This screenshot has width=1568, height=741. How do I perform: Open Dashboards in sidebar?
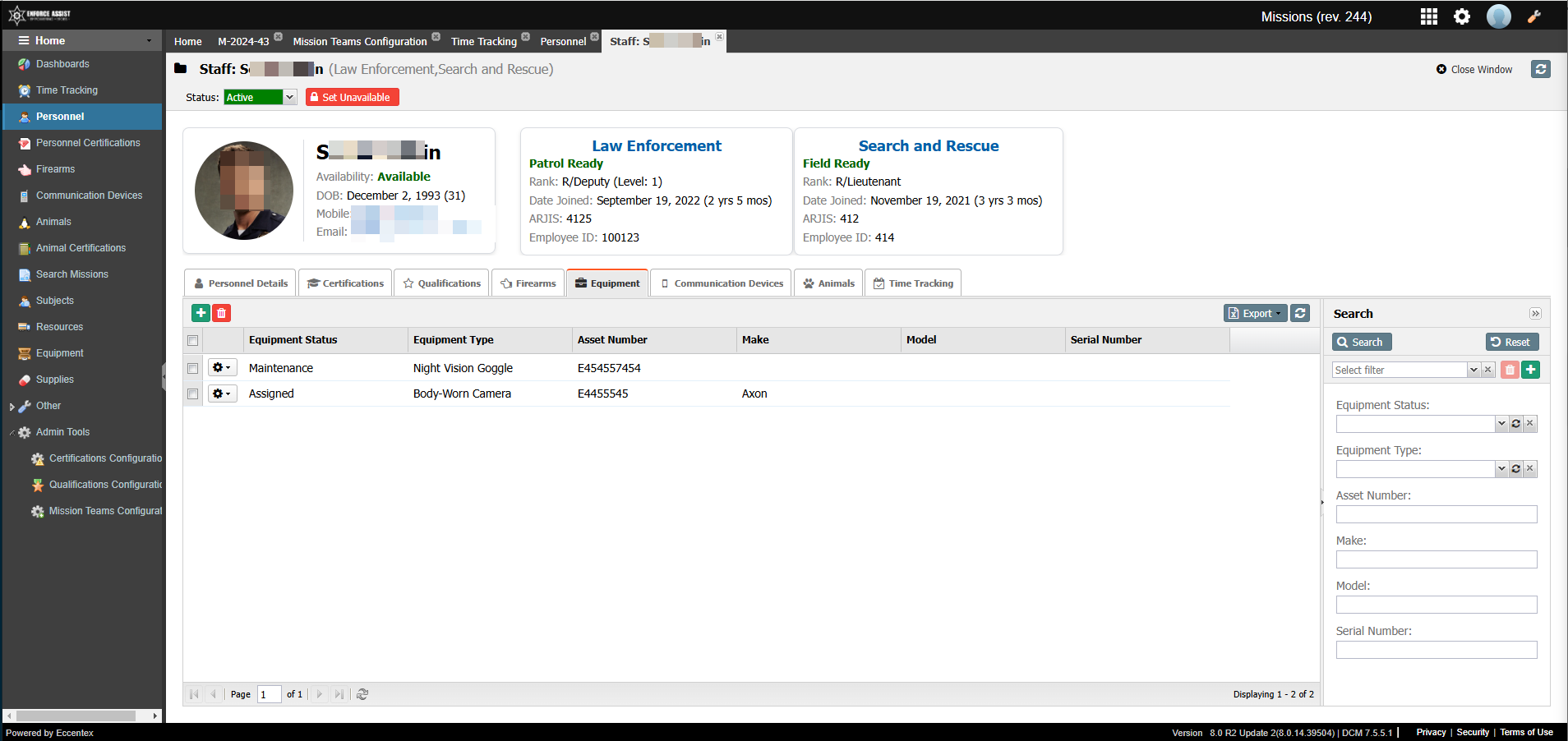pos(62,64)
